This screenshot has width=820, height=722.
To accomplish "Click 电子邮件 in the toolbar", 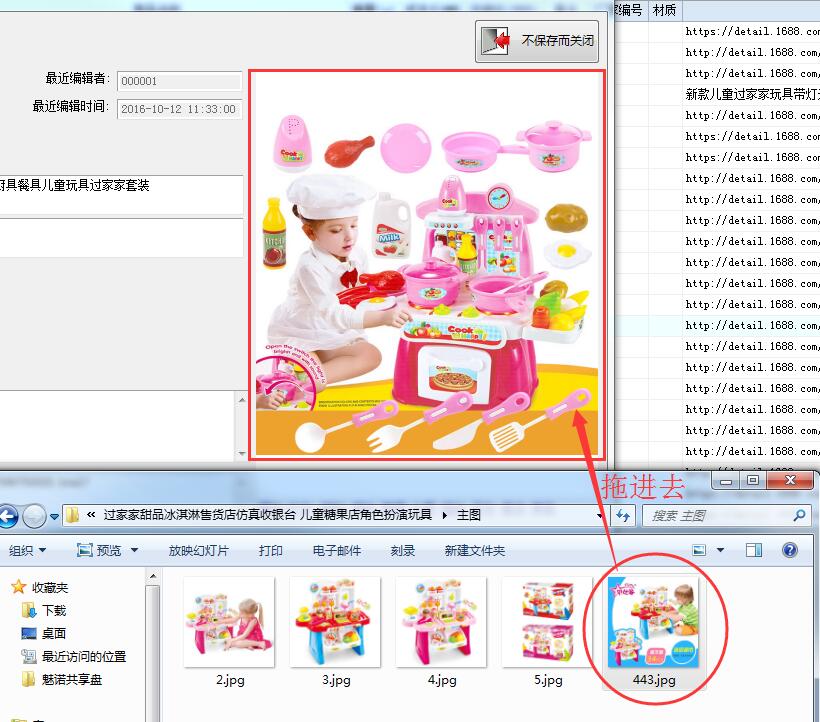I will (337, 551).
